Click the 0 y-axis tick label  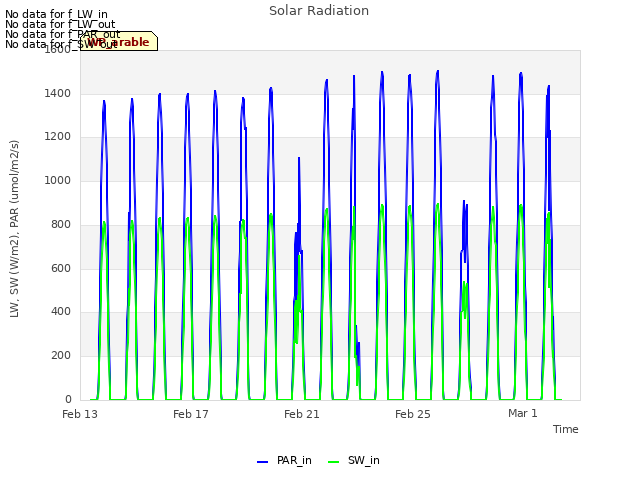coord(68,399)
